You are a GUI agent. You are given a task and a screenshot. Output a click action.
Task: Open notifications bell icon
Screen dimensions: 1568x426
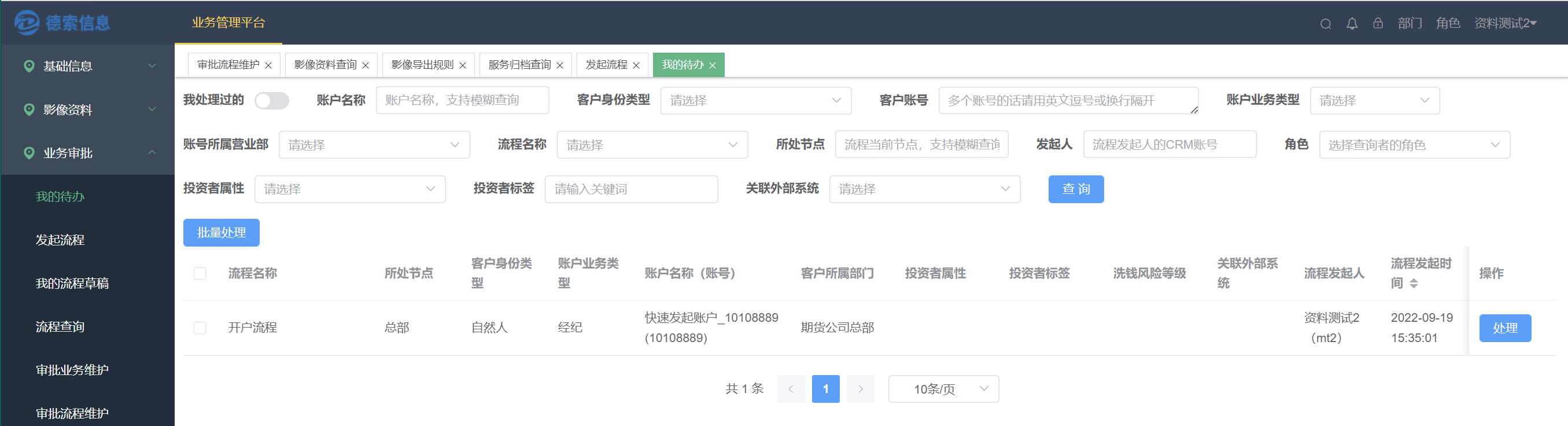[1351, 24]
